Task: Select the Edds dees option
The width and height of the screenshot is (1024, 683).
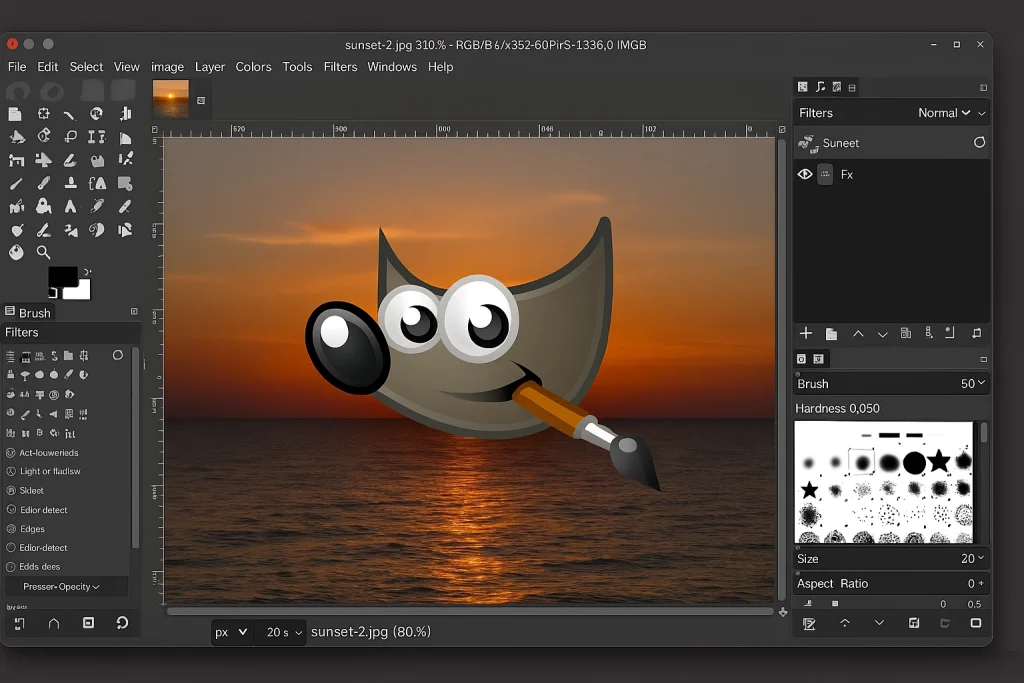Action: coord(33,567)
